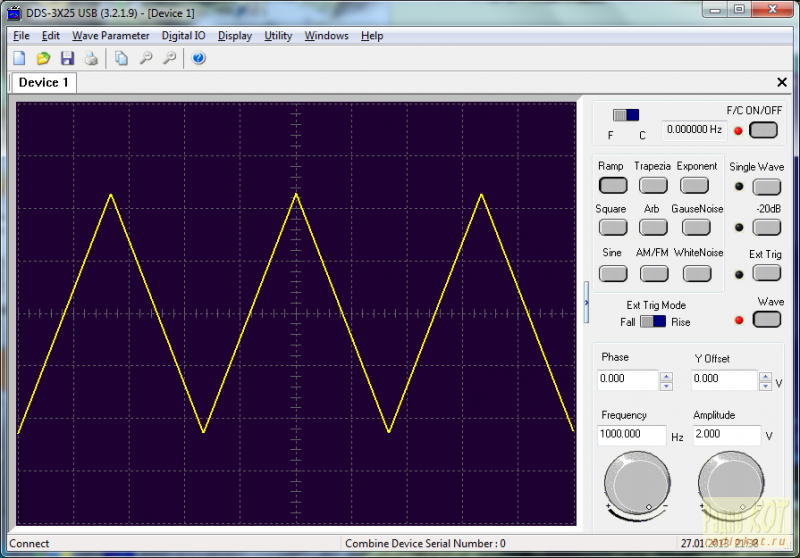
Task: Open the Wave Parameter menu
Action: [x=110, y=36]
